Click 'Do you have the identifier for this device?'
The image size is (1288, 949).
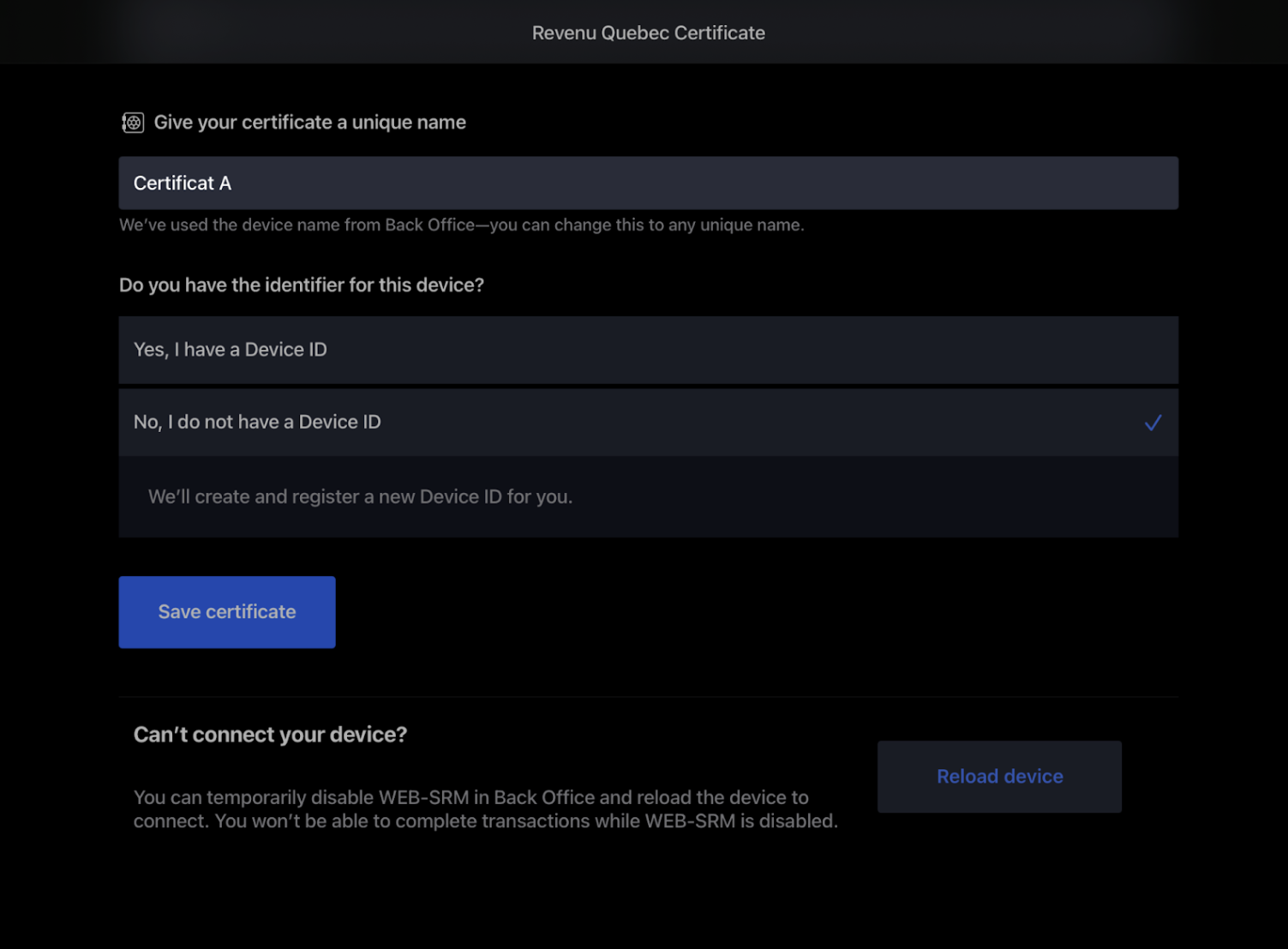(302, 285)
